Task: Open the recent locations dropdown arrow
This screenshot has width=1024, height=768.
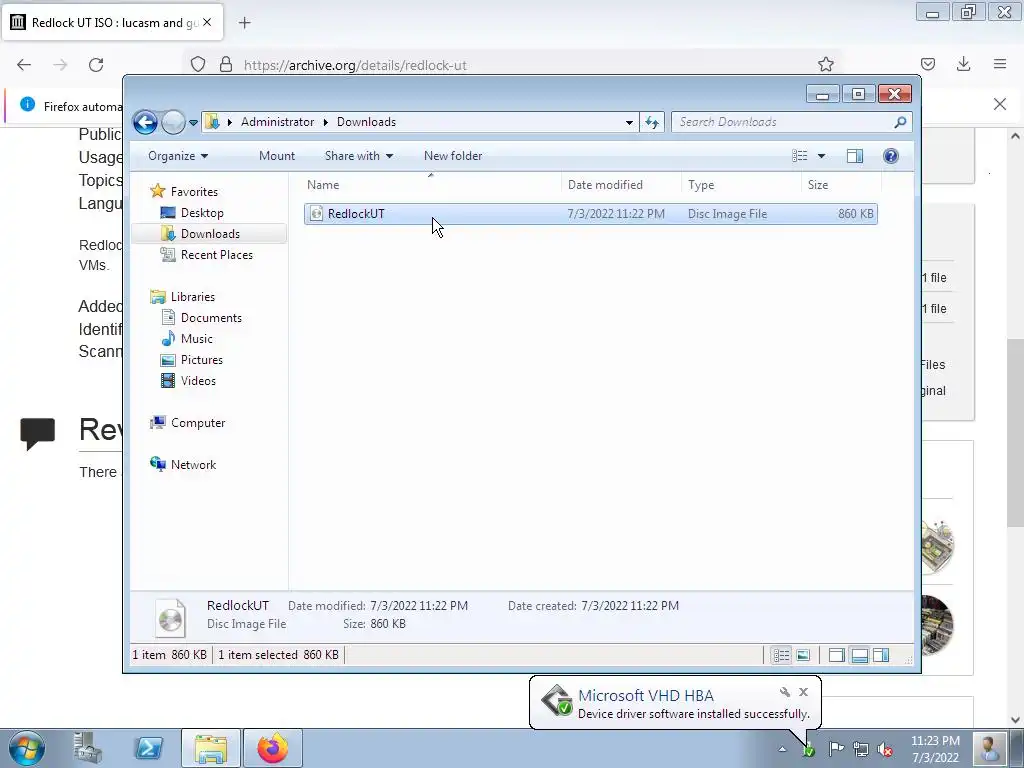Action: [193, 123]
